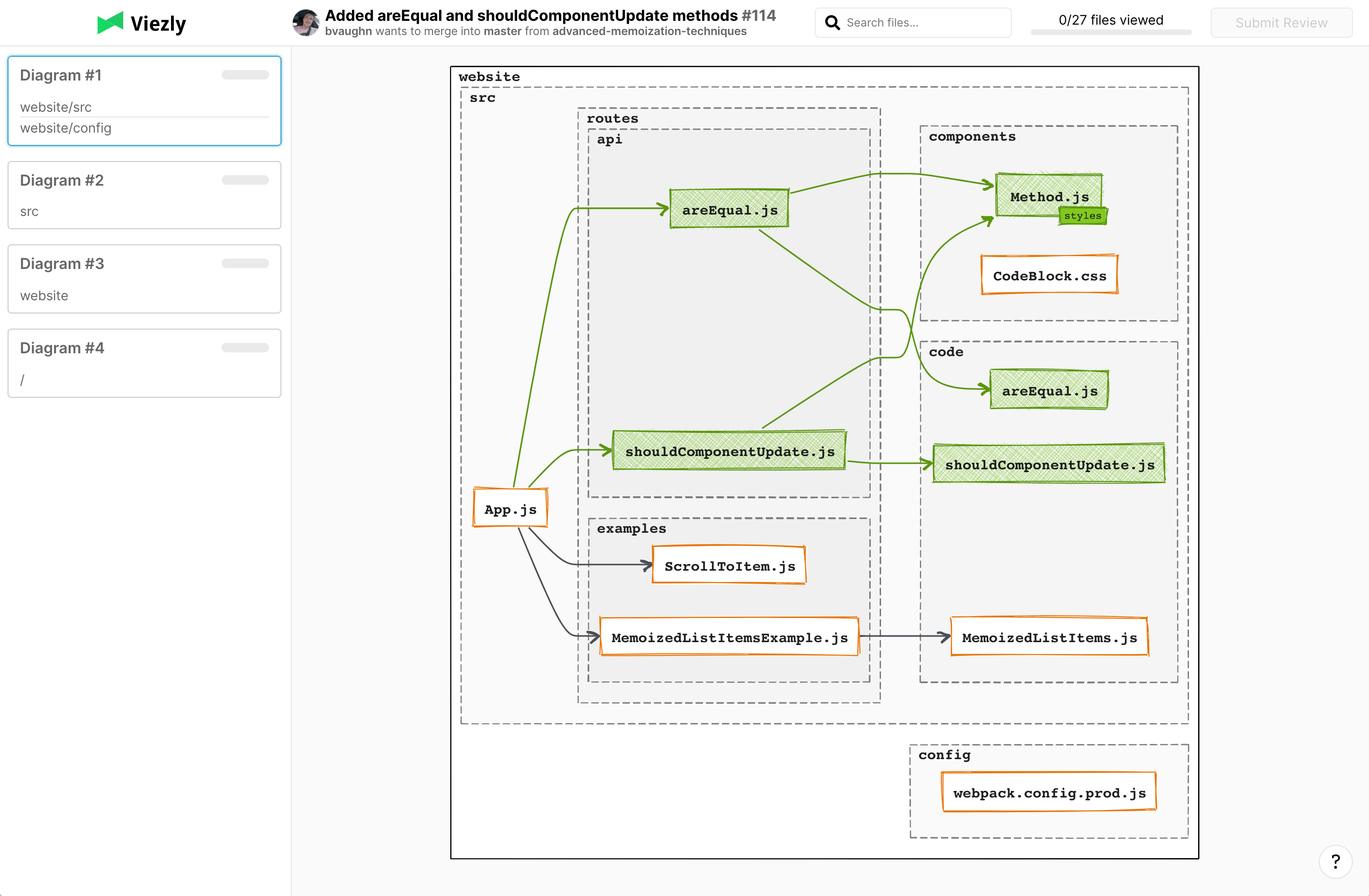Switch to Diagram #3 website
Viewport: 1369px width, 896px height.
tap(144, 279)
